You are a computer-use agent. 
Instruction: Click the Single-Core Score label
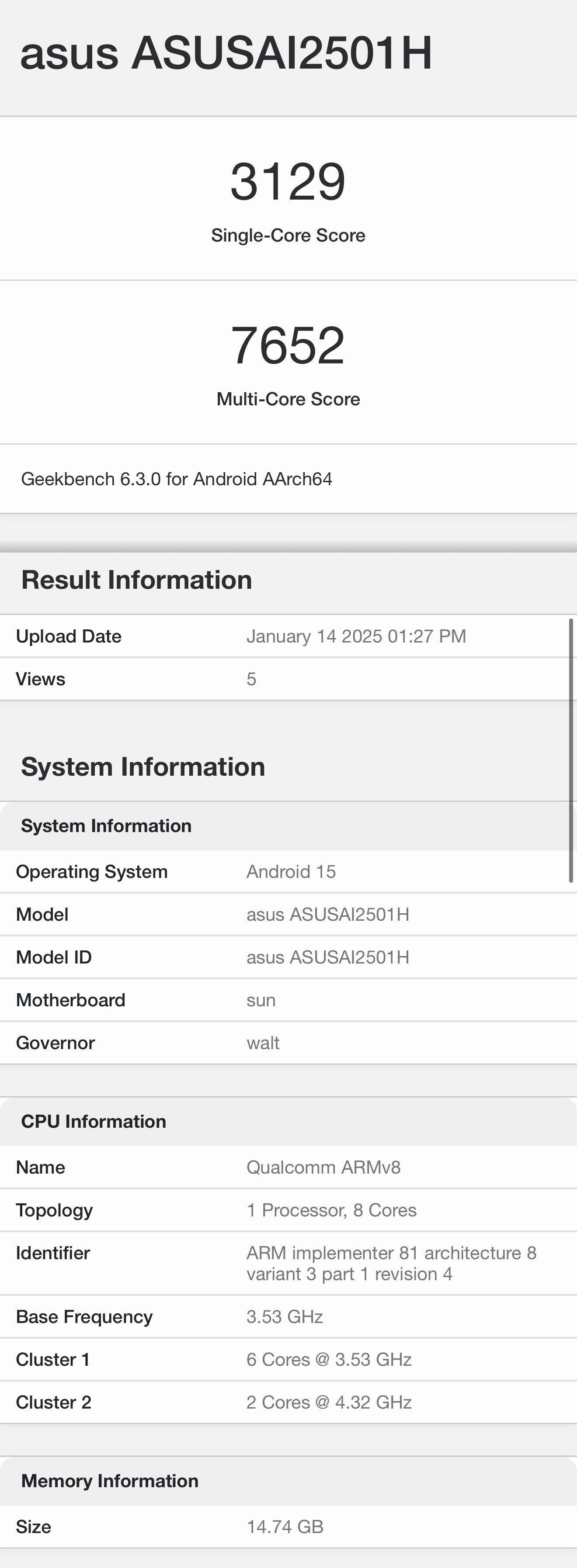point(288,235)
